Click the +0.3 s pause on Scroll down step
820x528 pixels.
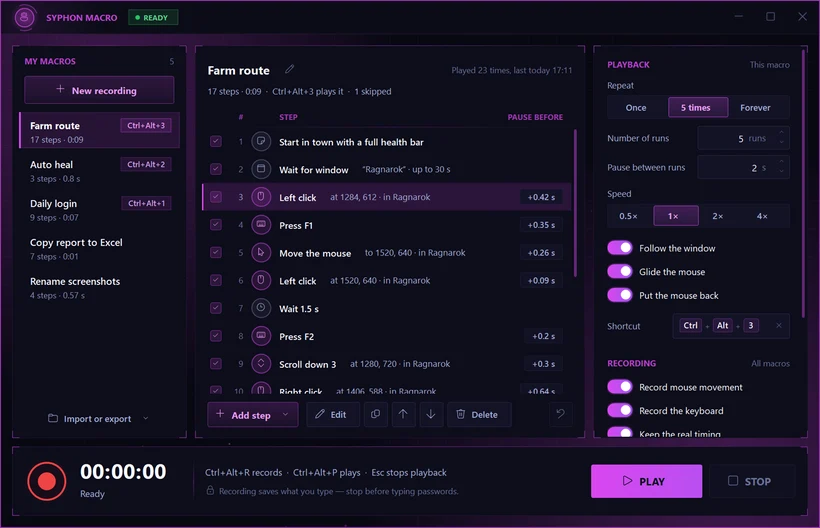543,364
